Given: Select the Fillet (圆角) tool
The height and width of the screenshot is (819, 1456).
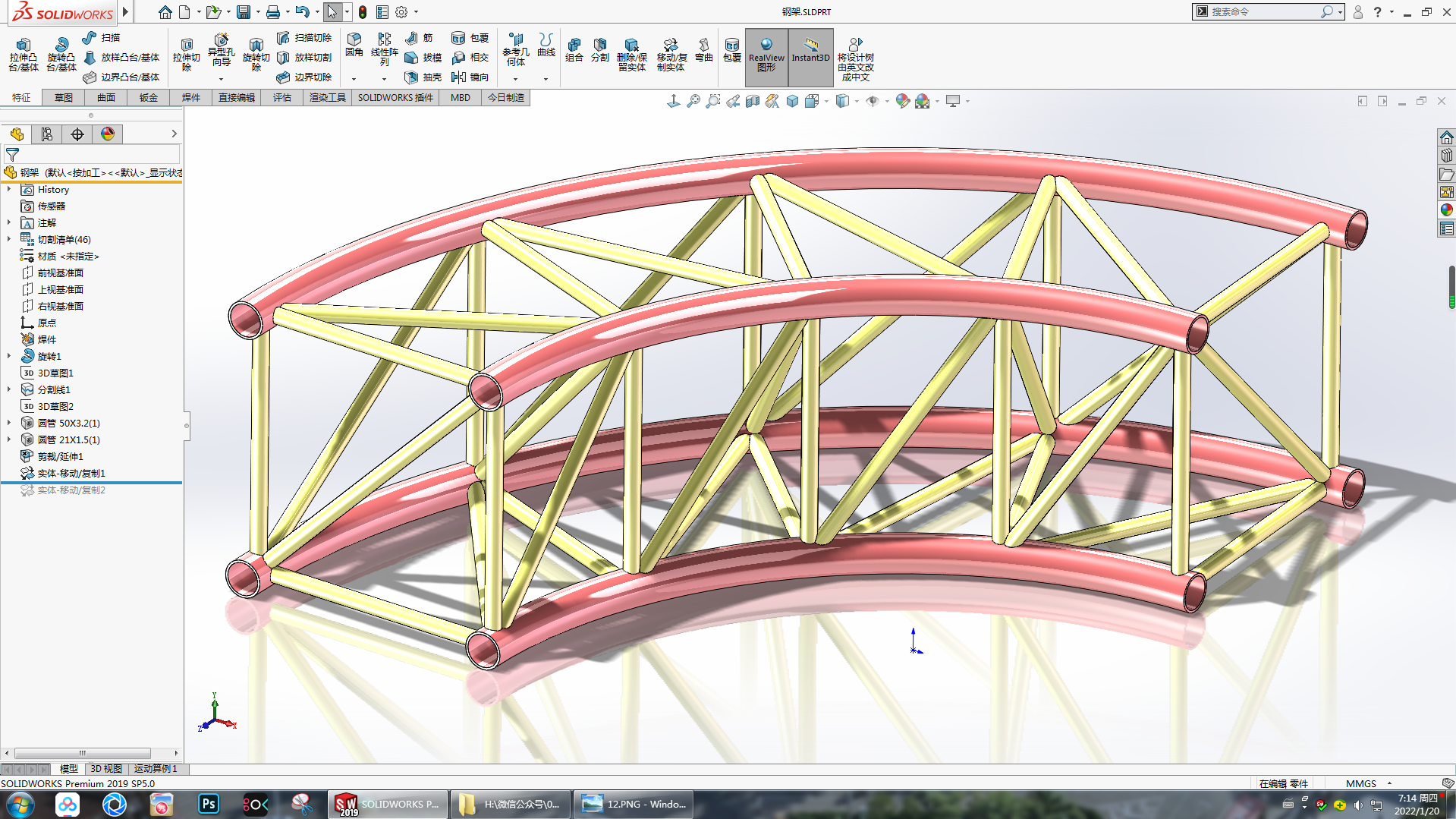Looking at the screenshot, I should point(354,46).
